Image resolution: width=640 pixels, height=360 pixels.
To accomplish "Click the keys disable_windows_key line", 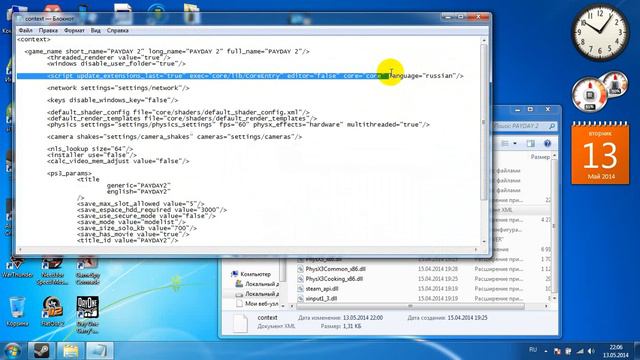I will pyautogui.click(x=112, y=100).
